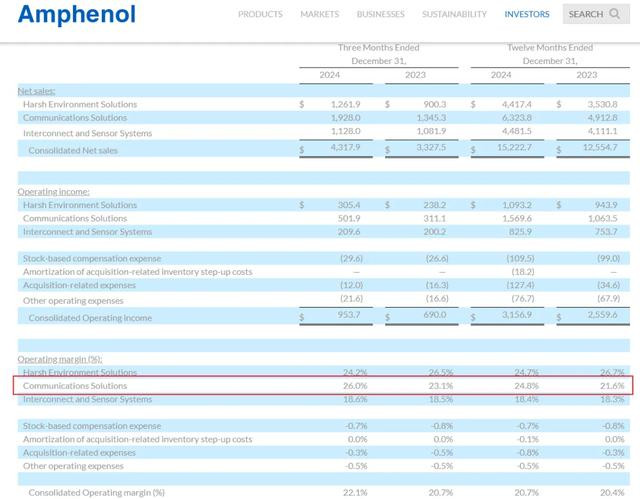Click 'Consolidated Operating margin (%)' row label

coord(97,493)
